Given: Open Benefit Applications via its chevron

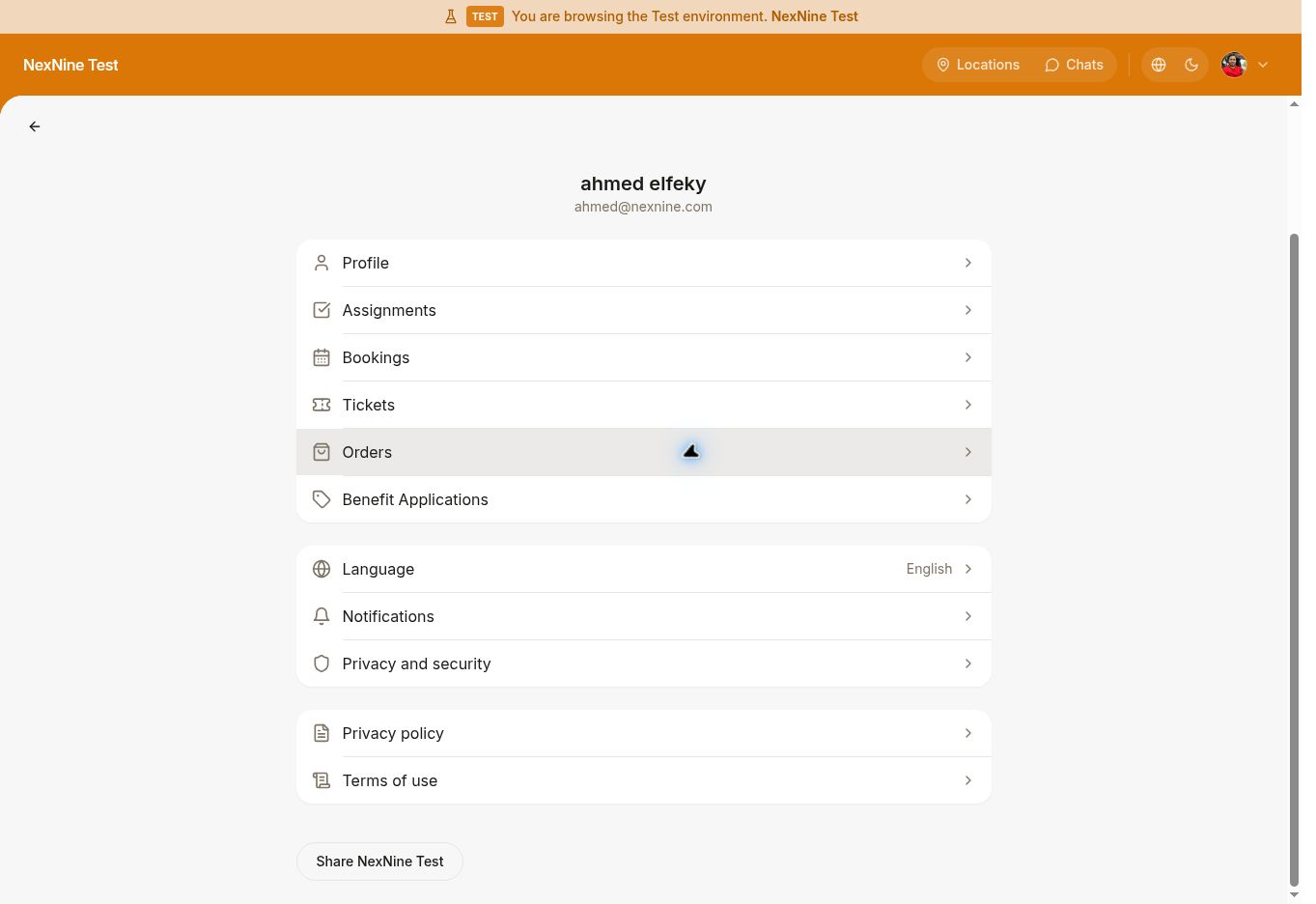Looking at the screenshot, I should (968, 499).
